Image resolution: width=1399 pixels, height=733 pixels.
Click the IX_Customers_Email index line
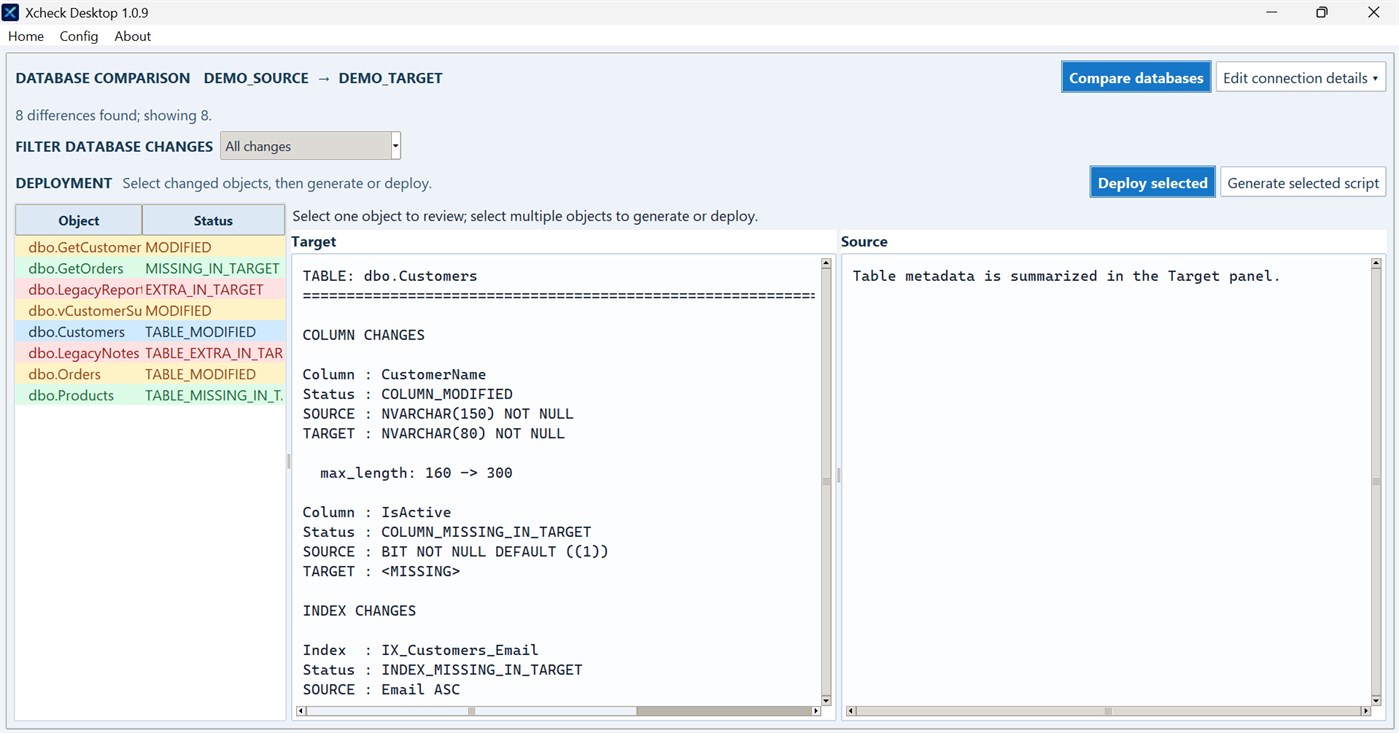pyautogui.click(x=421, y=650)
